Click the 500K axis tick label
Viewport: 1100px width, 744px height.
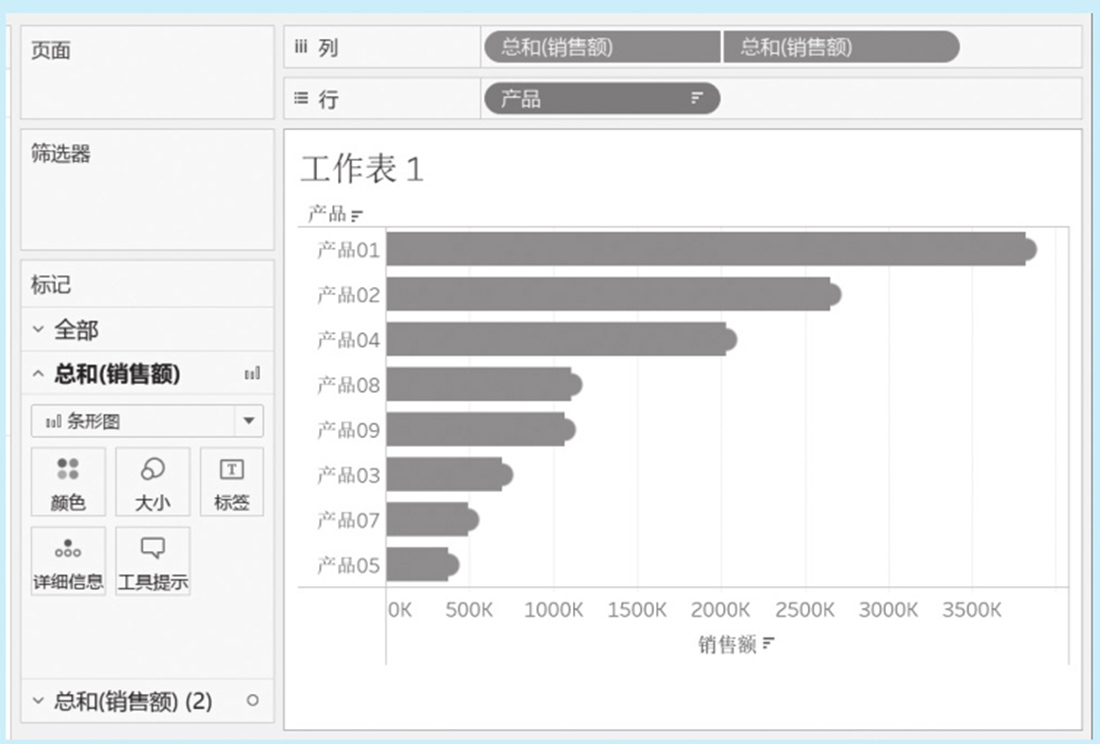tap(469, 609)
